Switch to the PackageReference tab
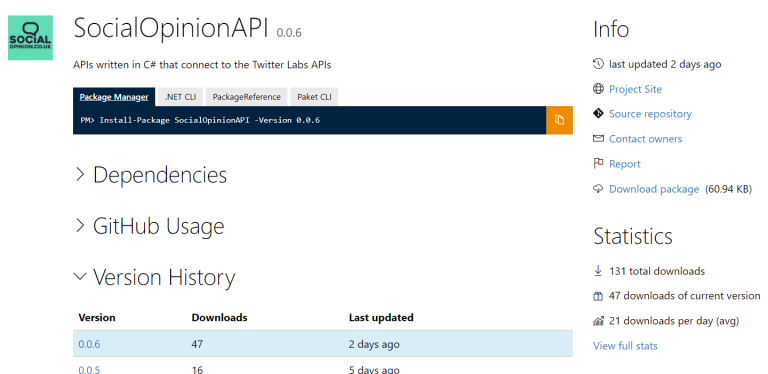Screen dimensions: 768x374 (246, 96)
